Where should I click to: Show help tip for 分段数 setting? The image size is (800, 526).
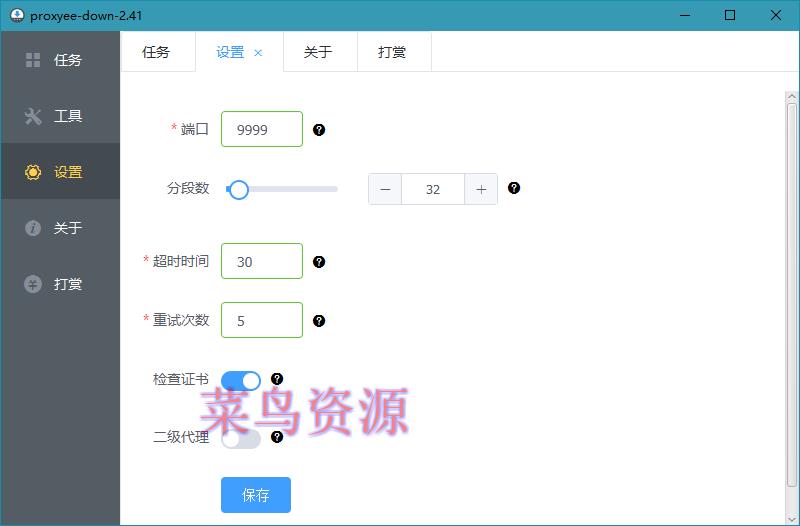pos(514,188)
